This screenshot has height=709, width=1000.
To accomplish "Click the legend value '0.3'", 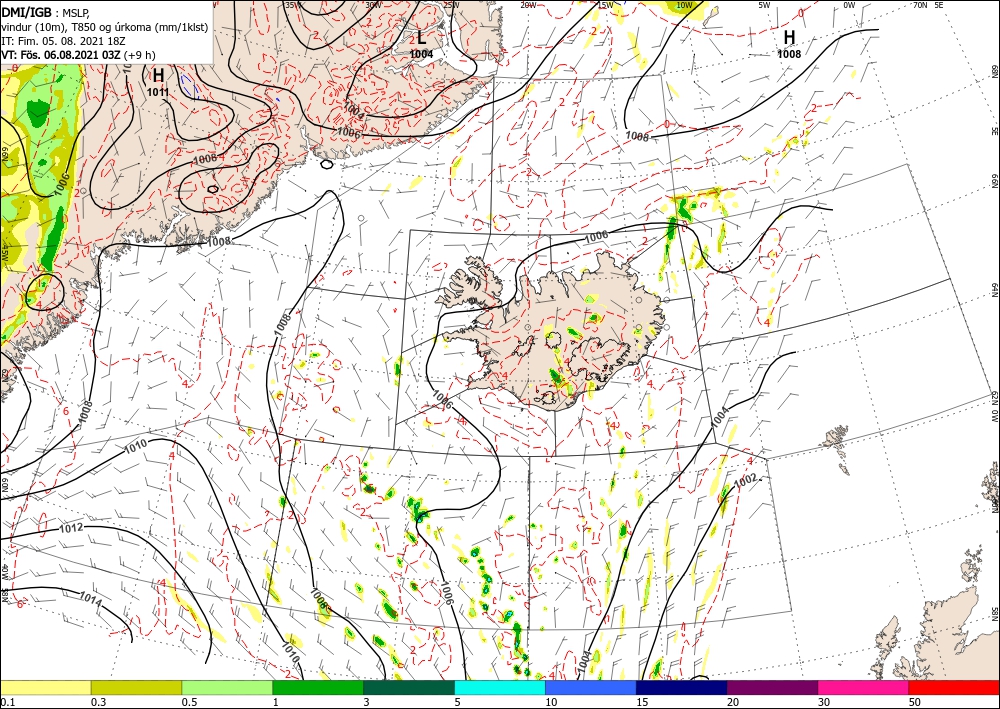I will [98, 702].
